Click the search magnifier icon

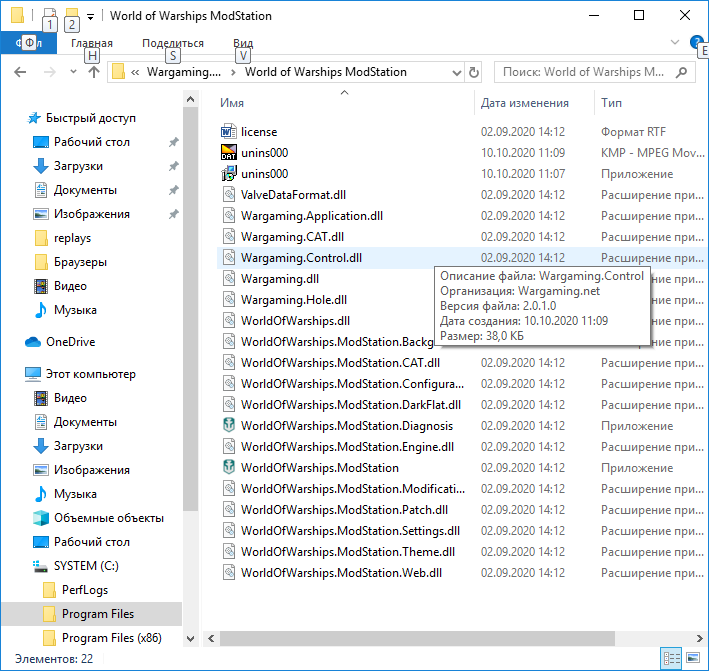pos(681,72)
